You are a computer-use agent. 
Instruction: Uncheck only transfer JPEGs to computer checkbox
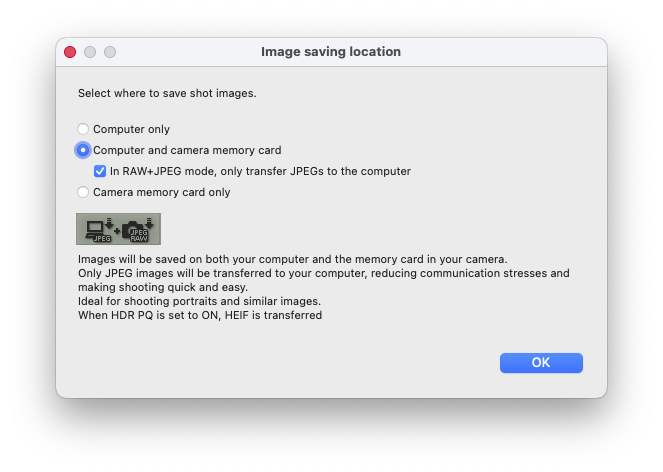[100, 171]
